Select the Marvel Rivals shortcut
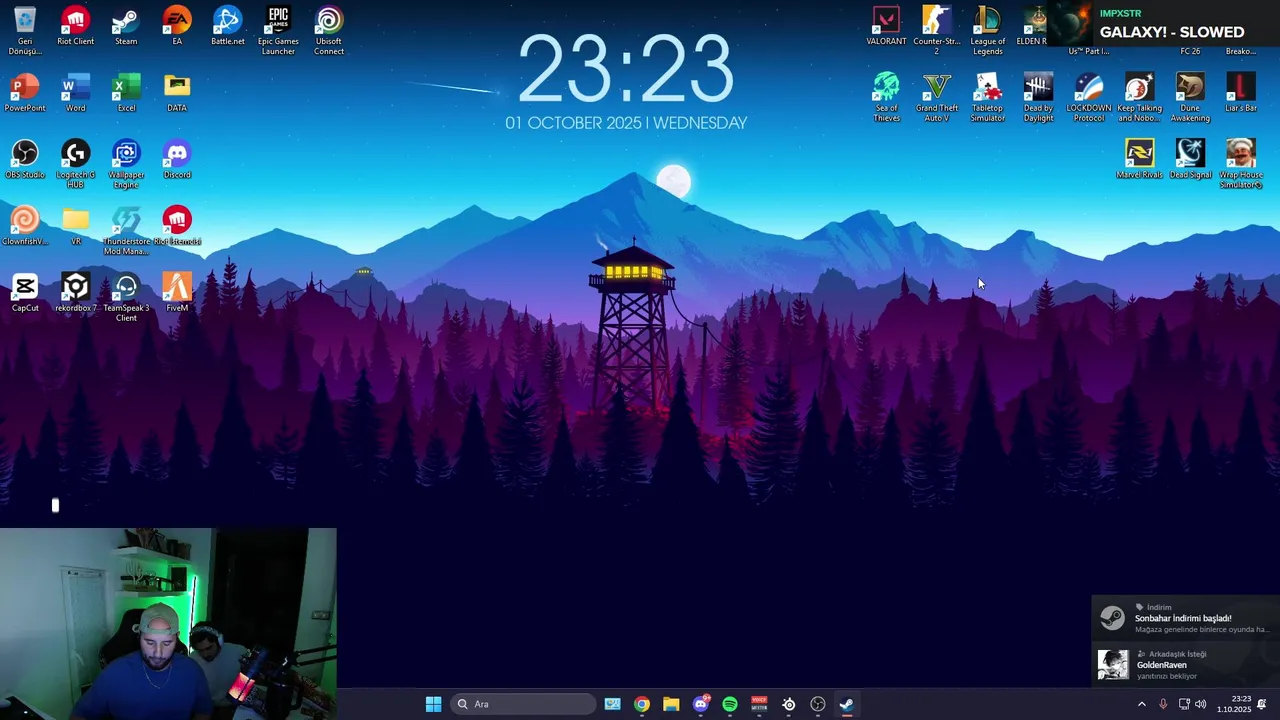The image size is (1280, 720). 1139,160
